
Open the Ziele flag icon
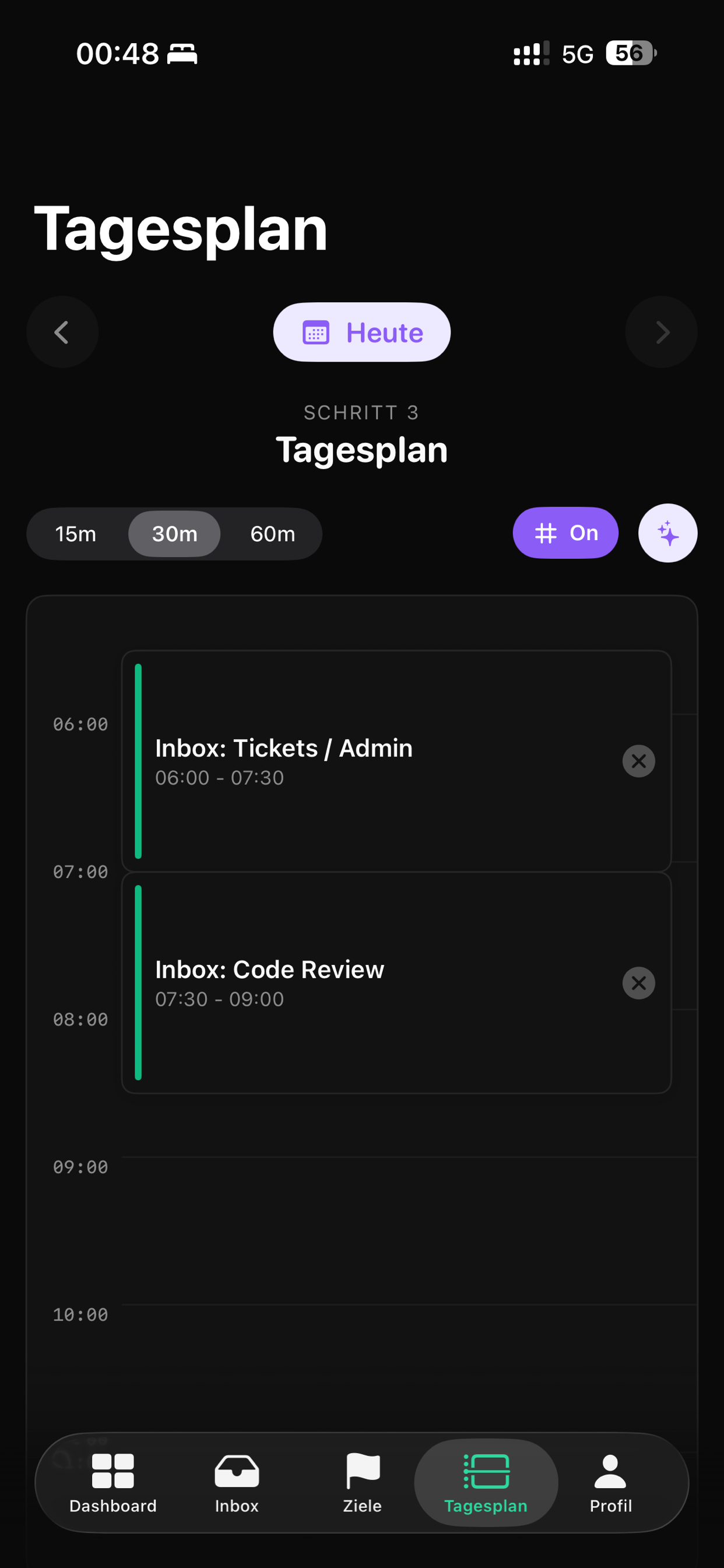362,1472
